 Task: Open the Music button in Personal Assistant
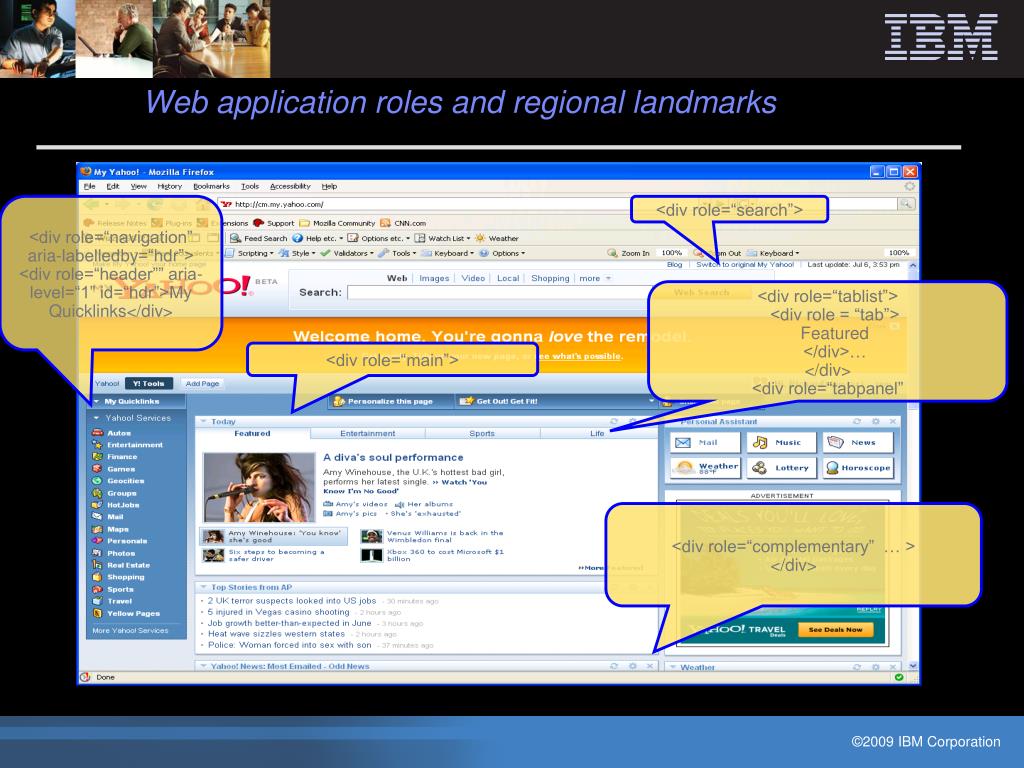coord(782,442)
